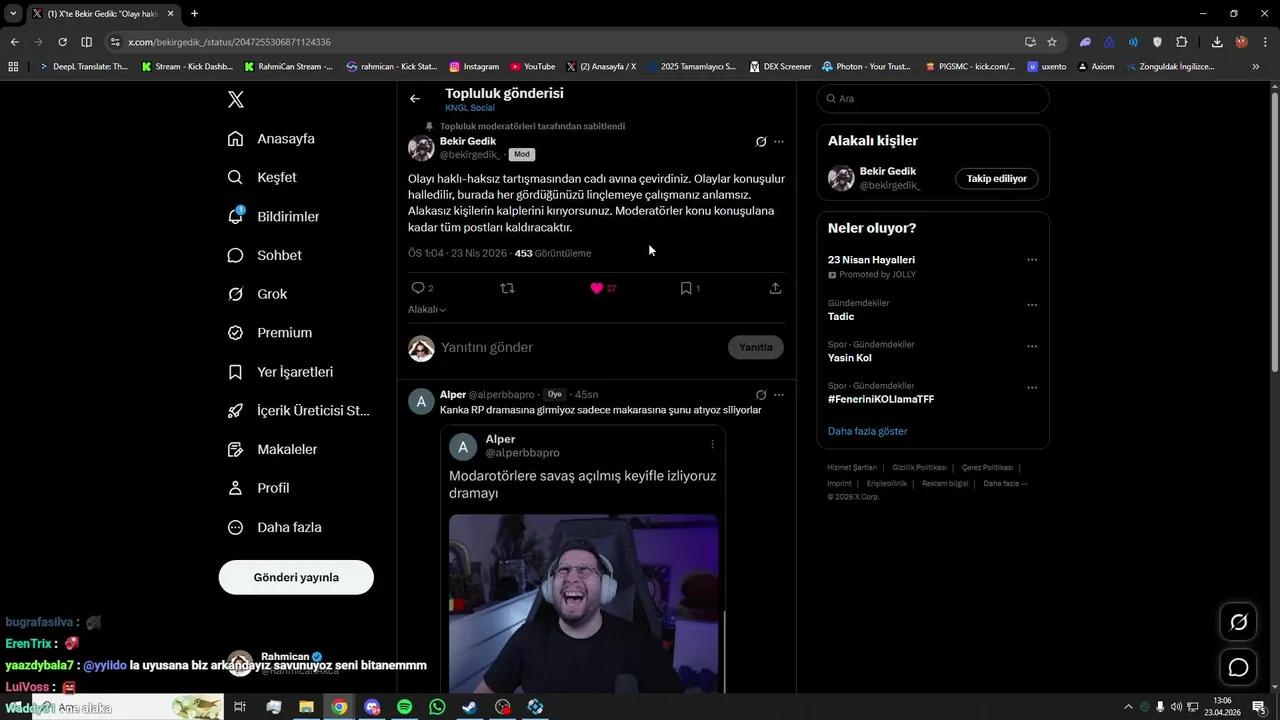Open Makaleler in the sidebar

(272, 450)
